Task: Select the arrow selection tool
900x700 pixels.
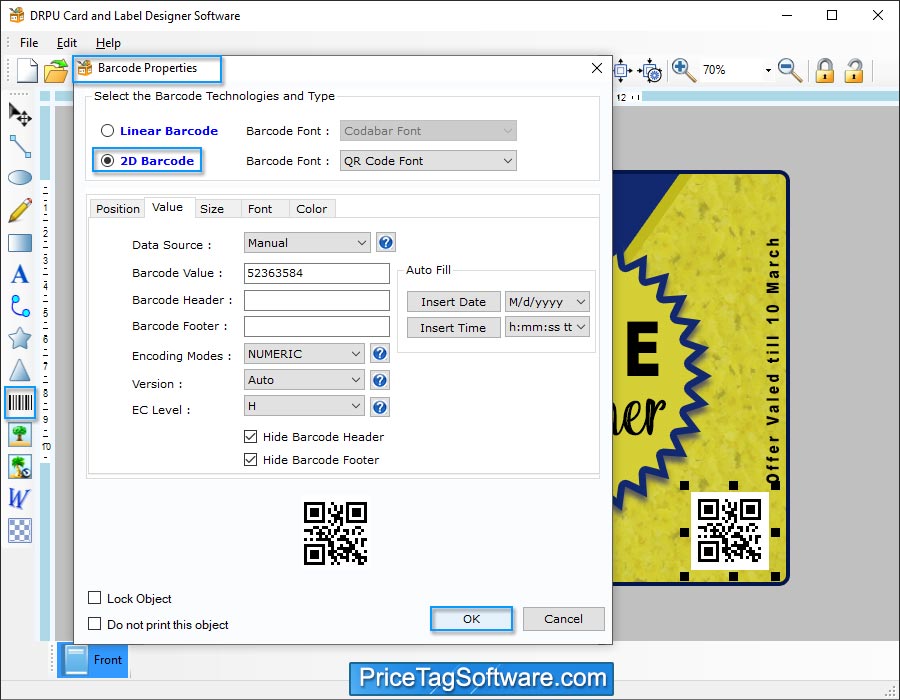Action: [20, 115]
